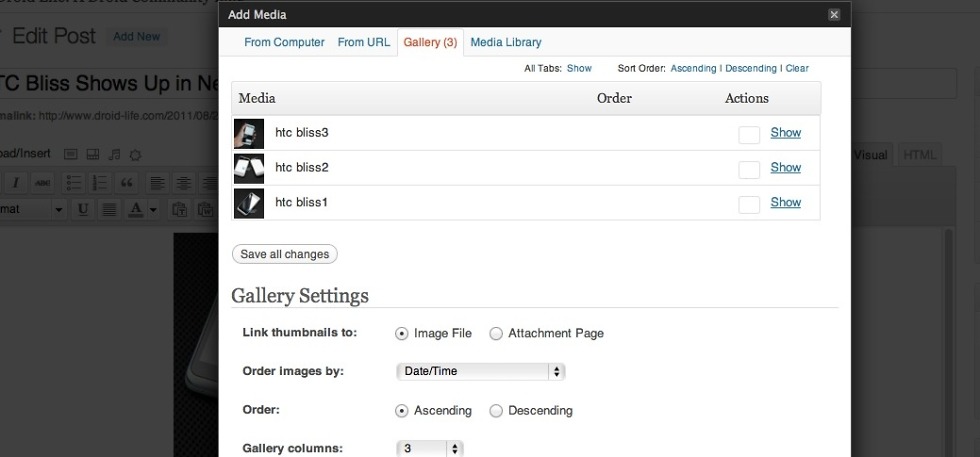
Task: Choose Image File for thumbnail links
Action: [402, 334]
